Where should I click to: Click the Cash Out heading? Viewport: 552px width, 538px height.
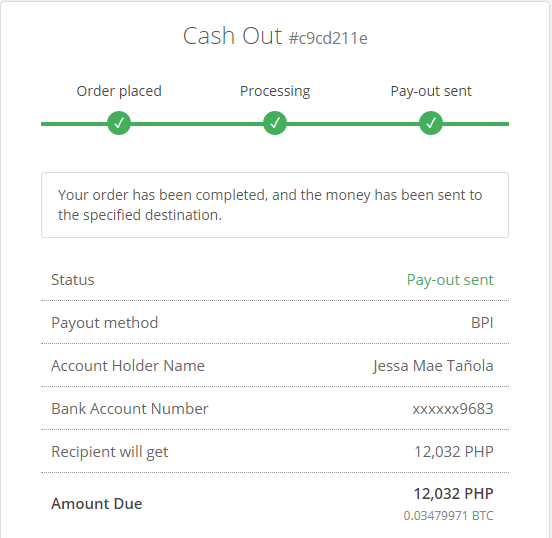[x=232, y=36]
